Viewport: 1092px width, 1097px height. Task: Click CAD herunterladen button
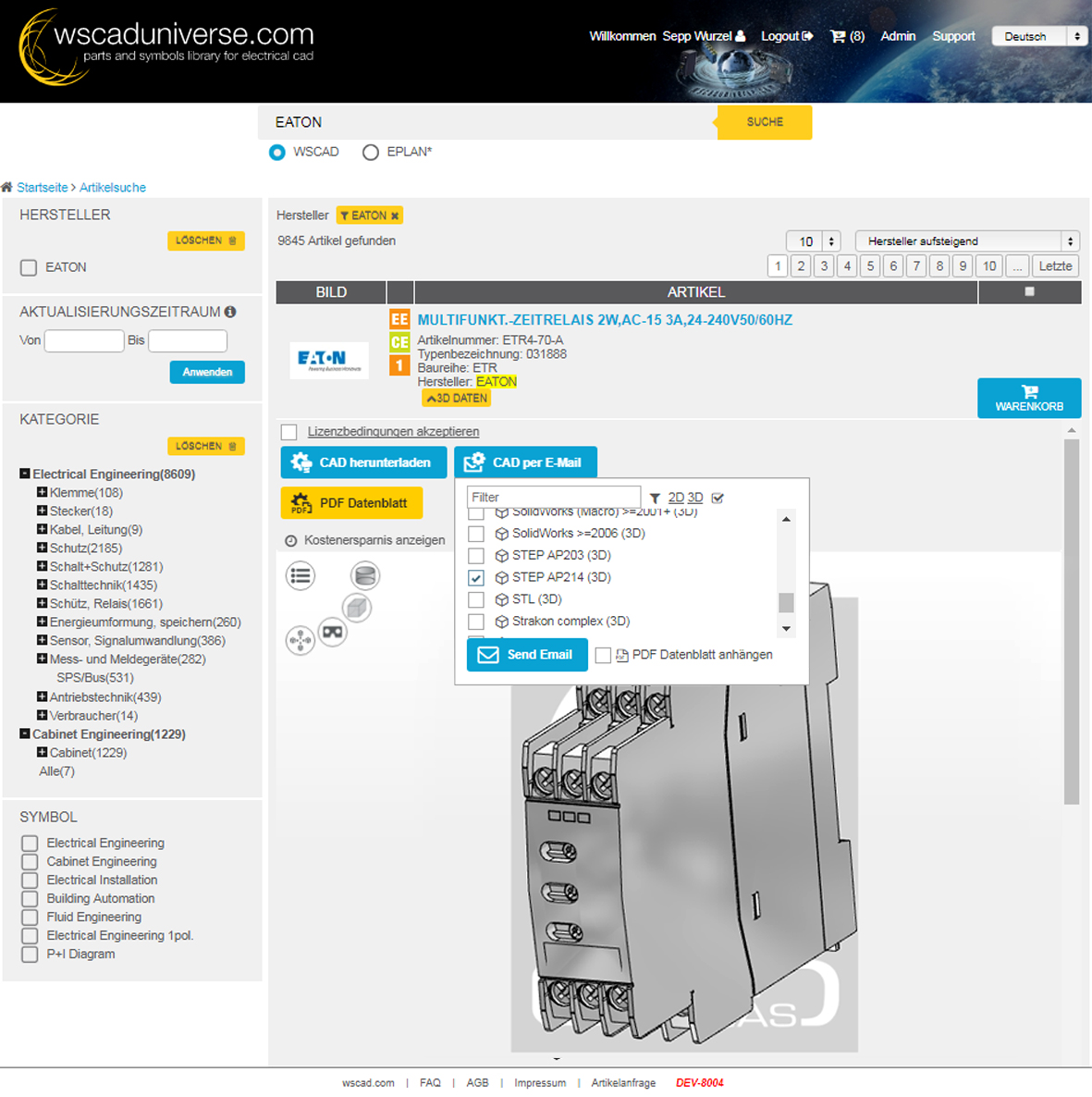pos(363,462)
